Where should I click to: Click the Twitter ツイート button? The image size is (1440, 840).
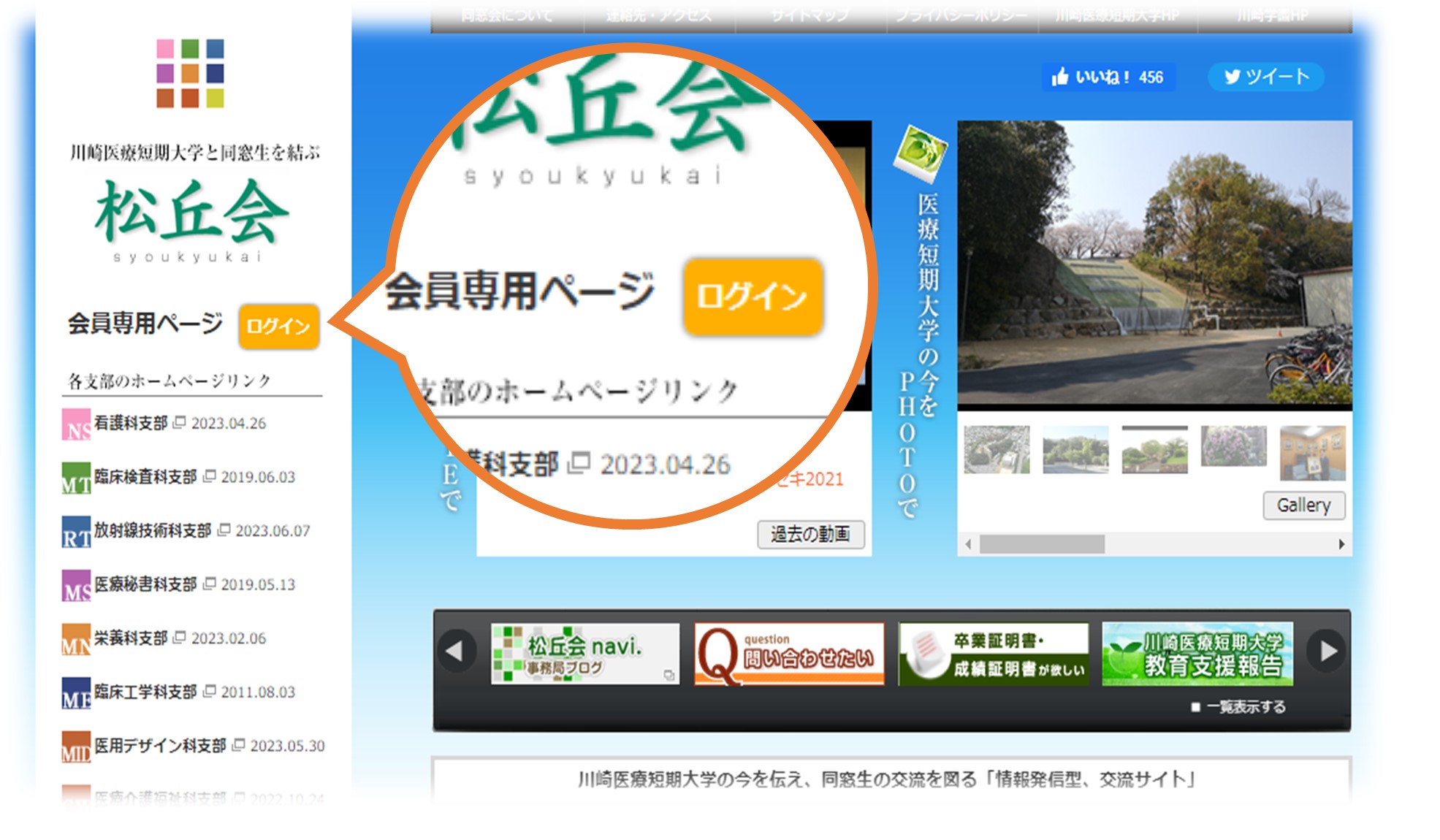pos(1265,77)
